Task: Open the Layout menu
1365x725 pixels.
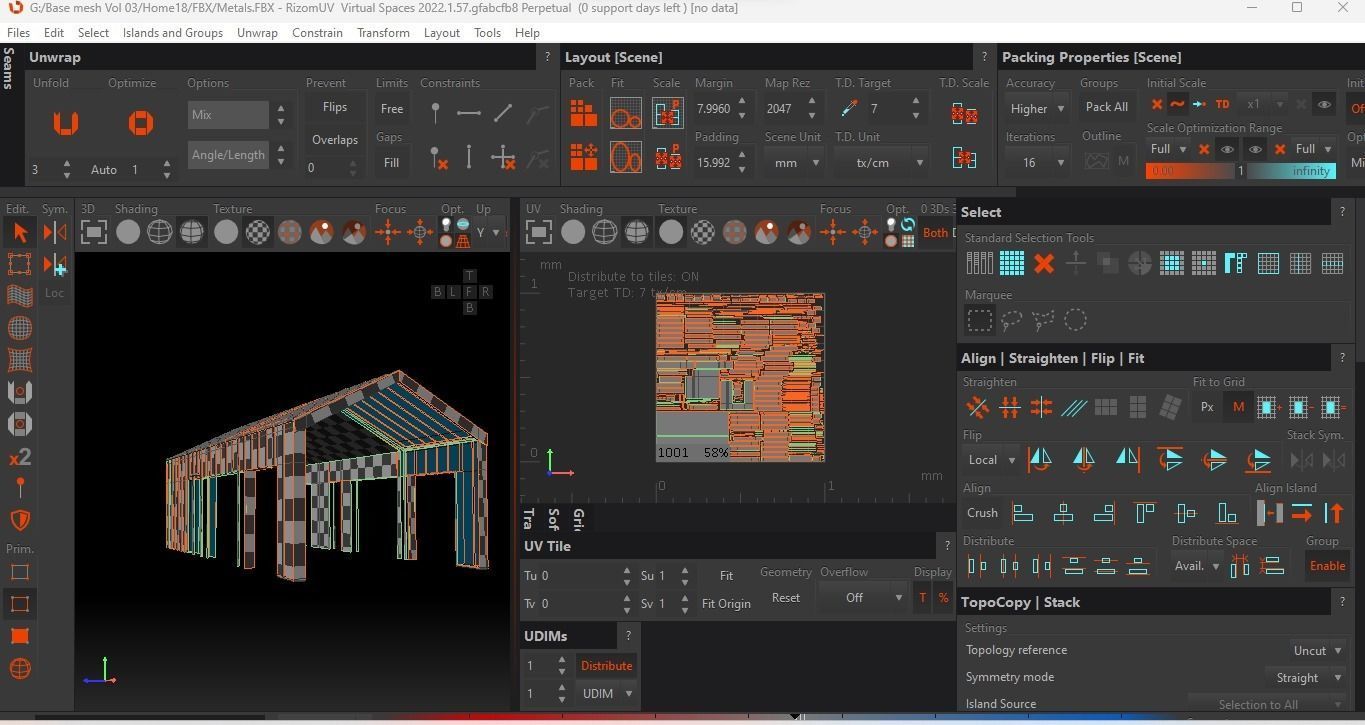Action: click(441, 33)
